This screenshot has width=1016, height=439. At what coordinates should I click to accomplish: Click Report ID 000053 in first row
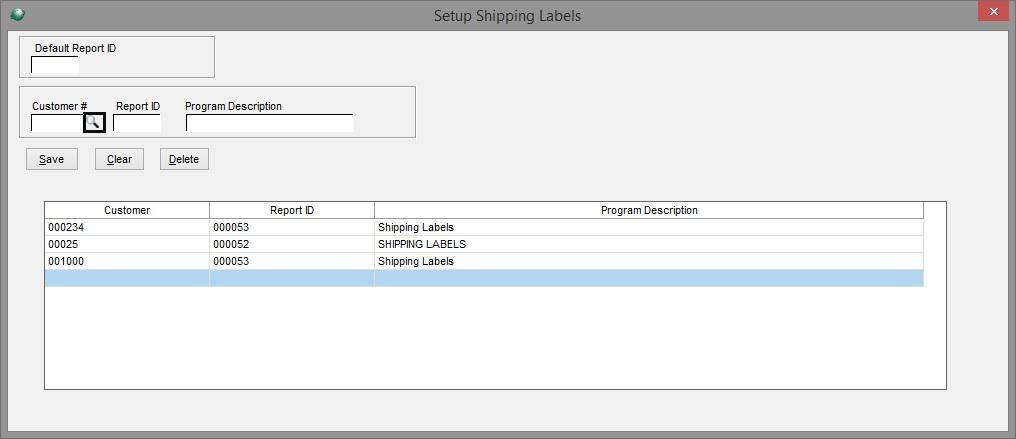click(292, 227)
